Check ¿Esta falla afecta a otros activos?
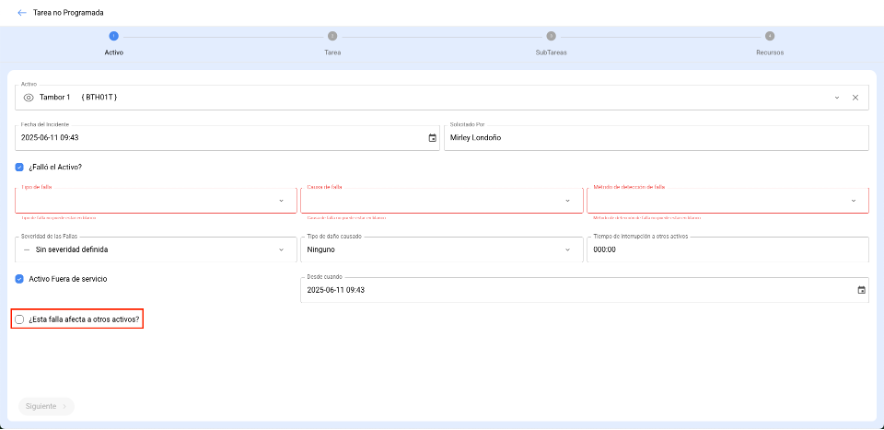884x430 pixels. point(20,319)
